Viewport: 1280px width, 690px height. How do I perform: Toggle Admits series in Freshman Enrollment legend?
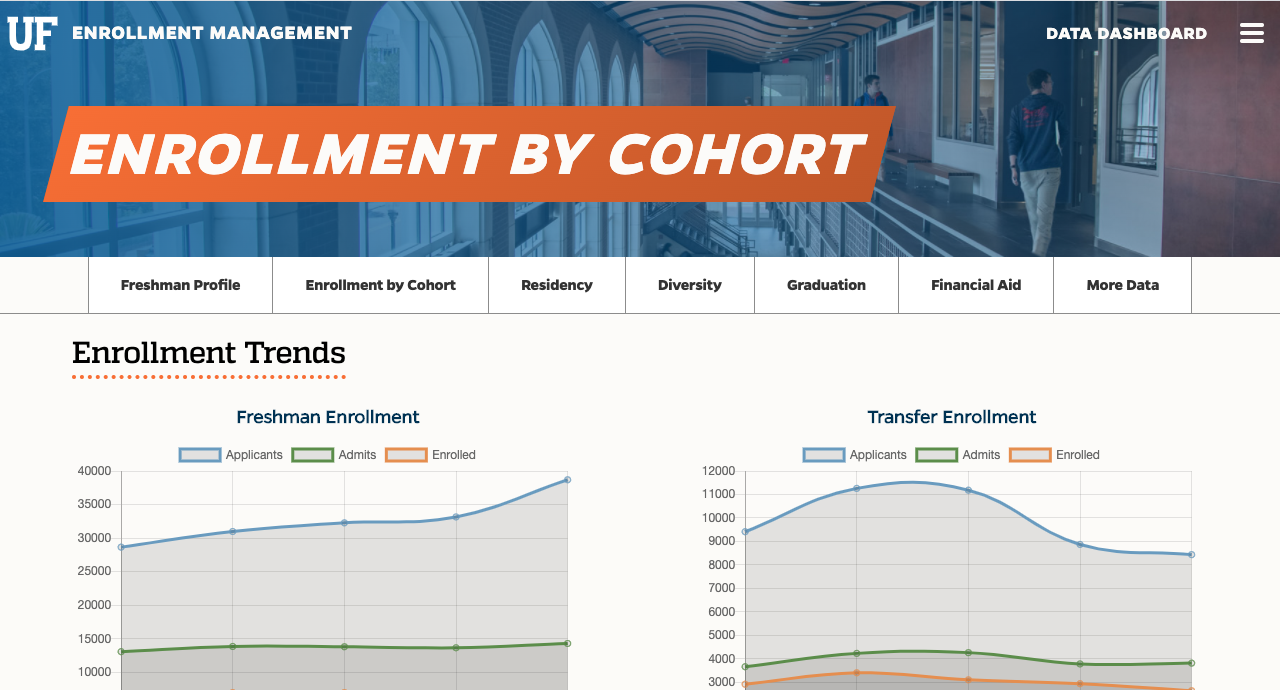coord(334,455)
